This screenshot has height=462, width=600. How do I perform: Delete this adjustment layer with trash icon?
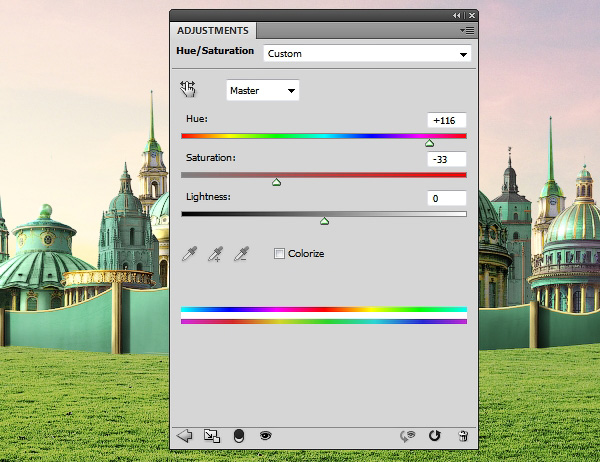pos(462,436)
